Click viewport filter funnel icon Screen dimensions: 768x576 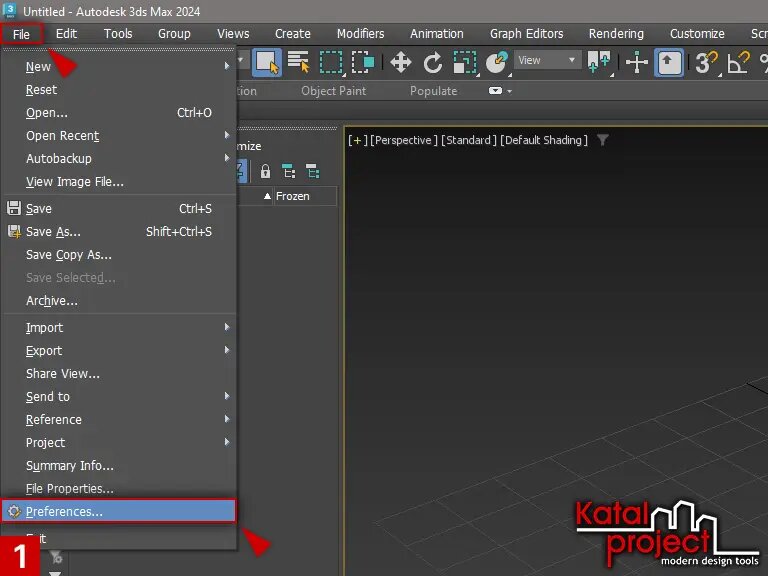[602, 140]
